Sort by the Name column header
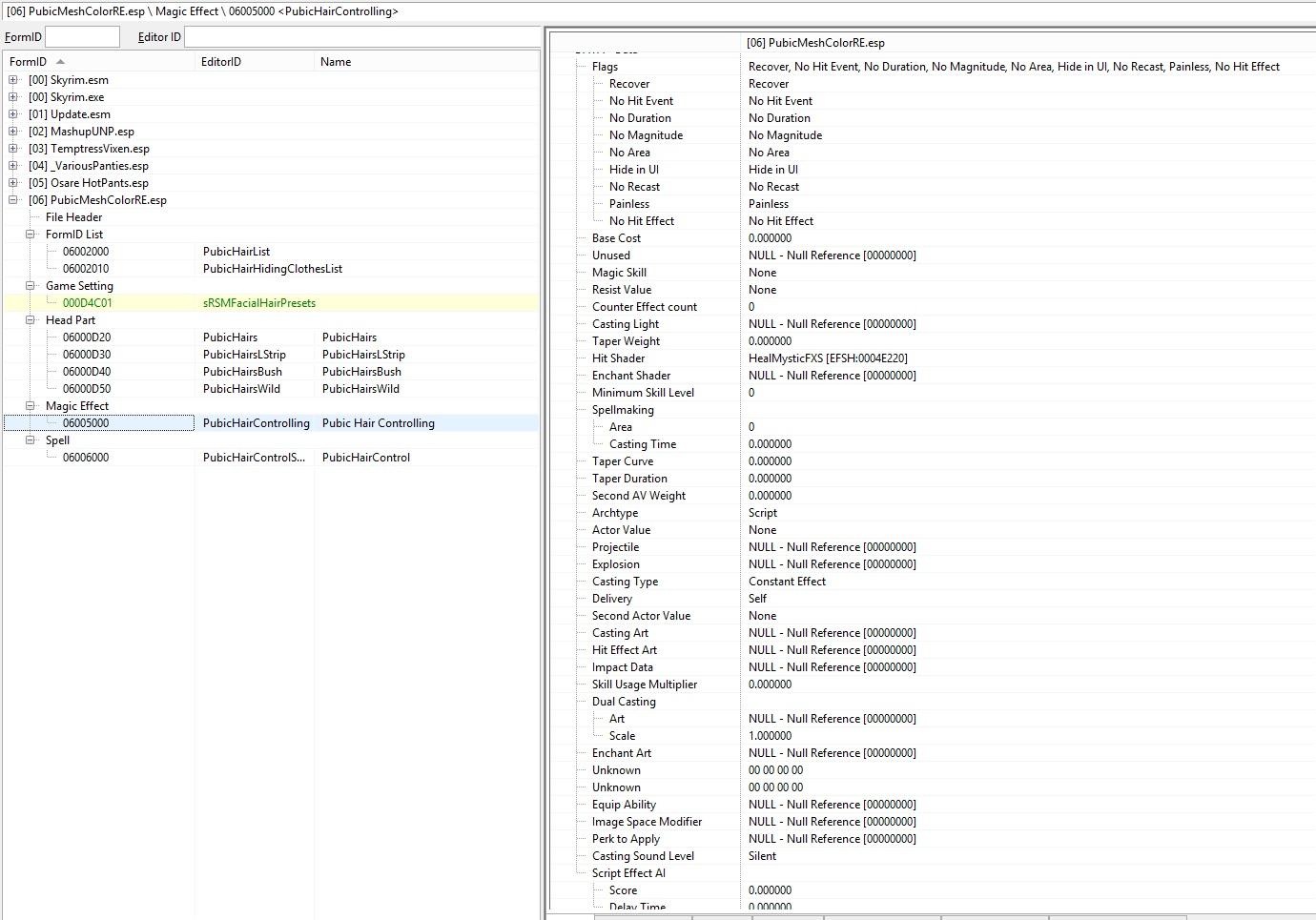 coord(426,62)
